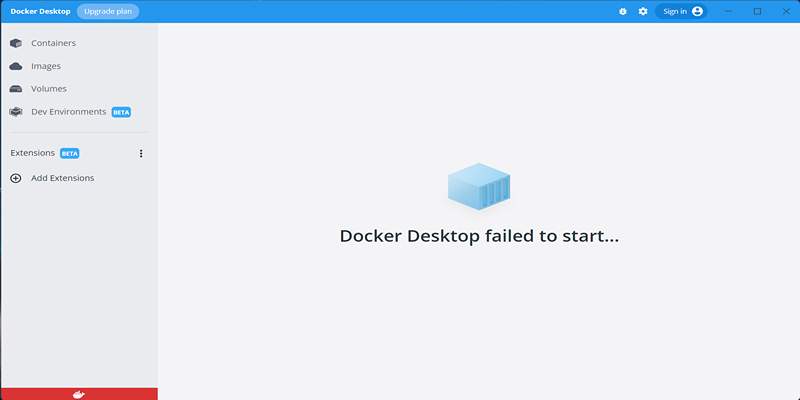The height and width of the screenshot is (400, 800).
Task: Maximize the Docker Desktop window
Action: [757, 11]
